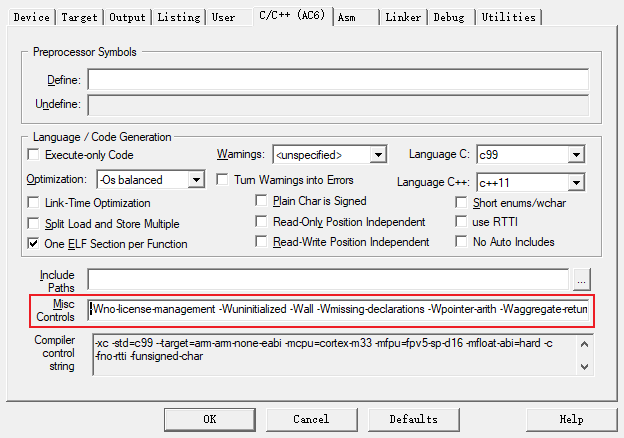
Task: Toggle Link-Time Optimization checkbox
Action: [34, 202]
